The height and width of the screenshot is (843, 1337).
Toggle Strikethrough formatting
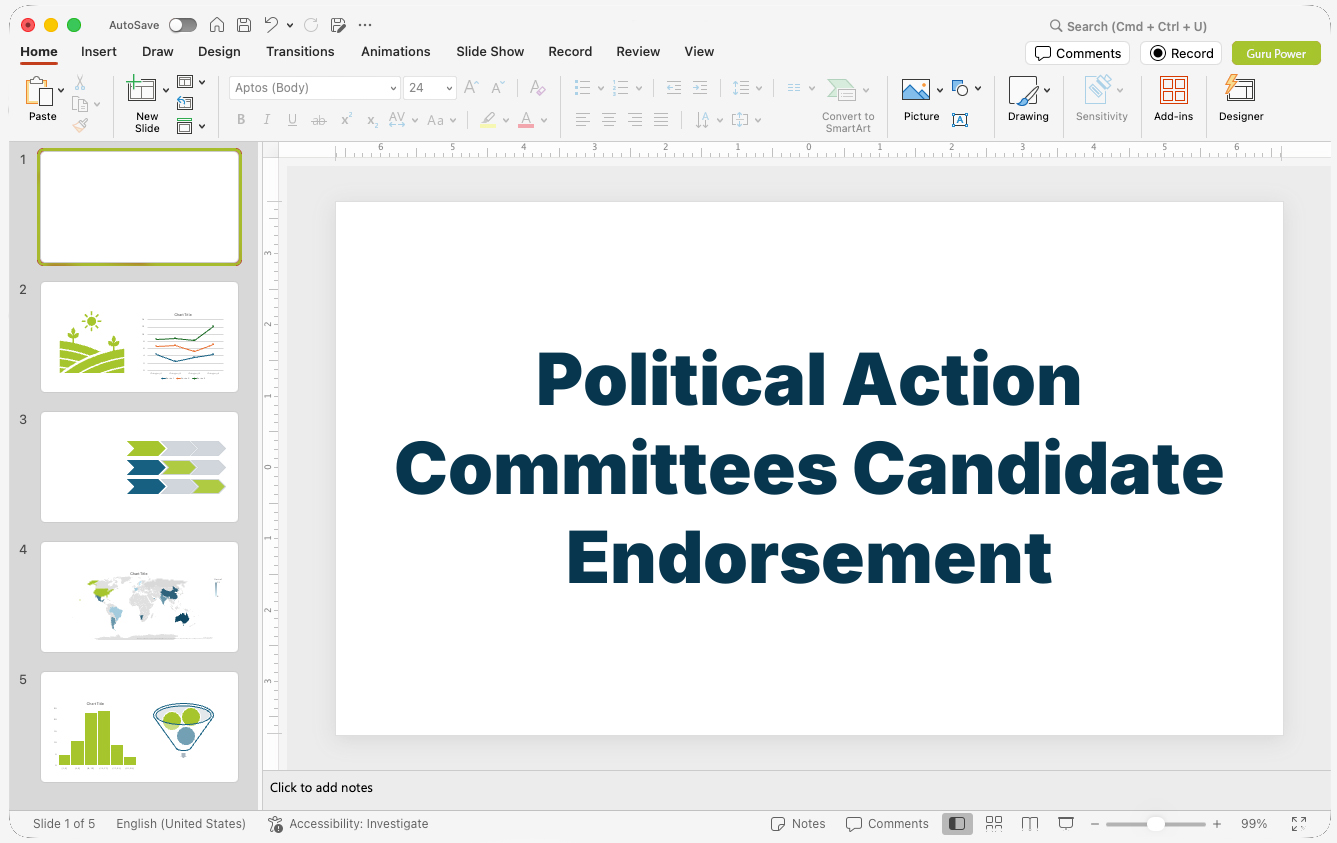point(319,120)
